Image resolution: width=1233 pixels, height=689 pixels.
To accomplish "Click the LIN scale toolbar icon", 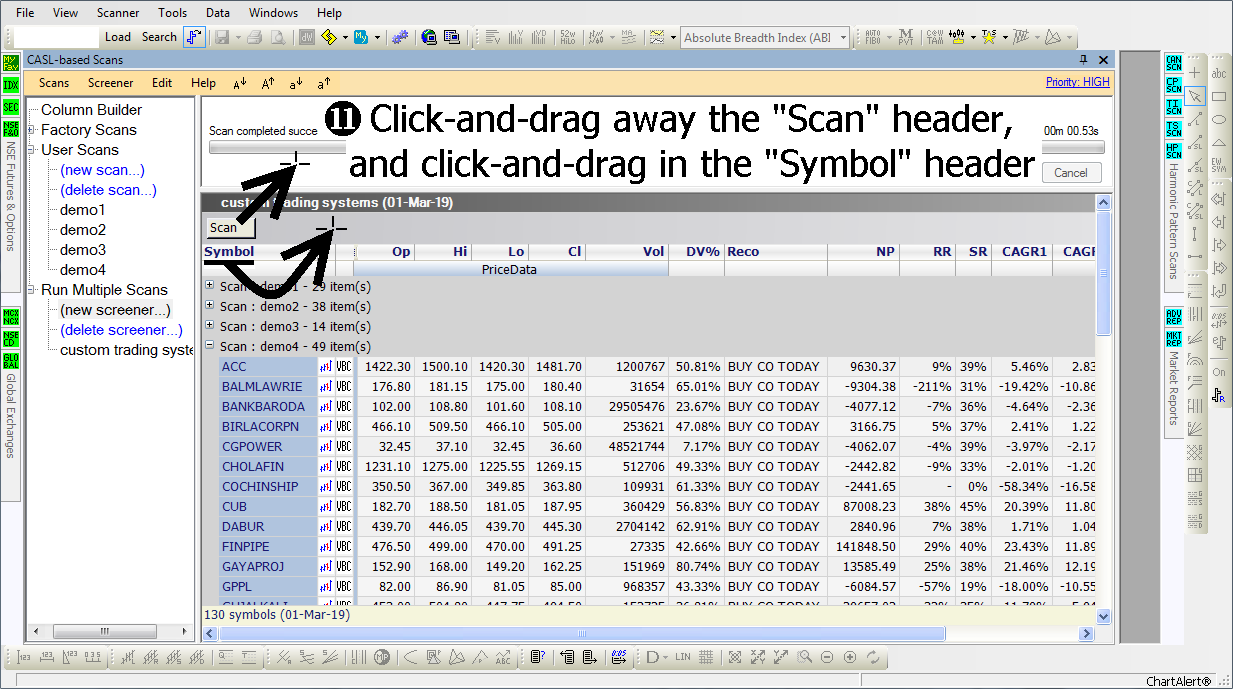I will tap(683, 657).
